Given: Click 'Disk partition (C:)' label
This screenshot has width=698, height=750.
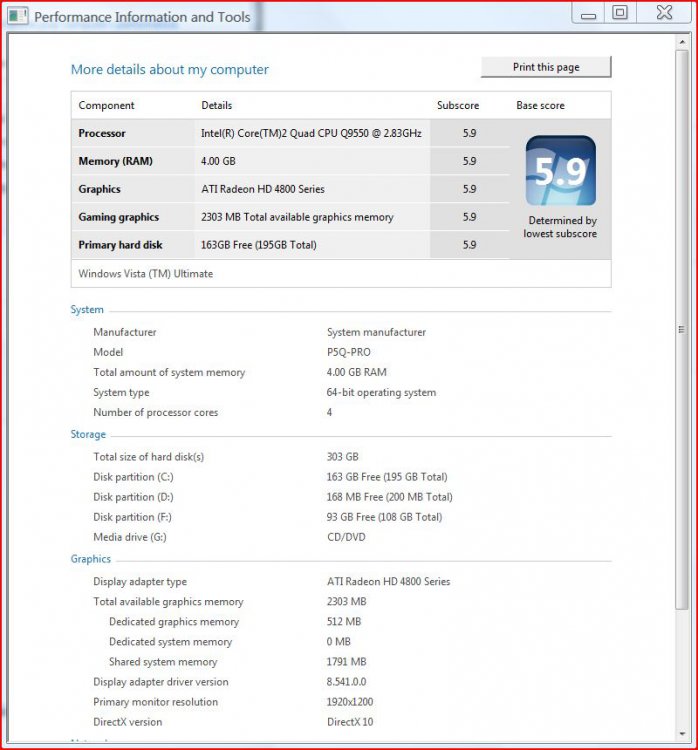Looking at the screenshot, I should [x=133, y=477].
